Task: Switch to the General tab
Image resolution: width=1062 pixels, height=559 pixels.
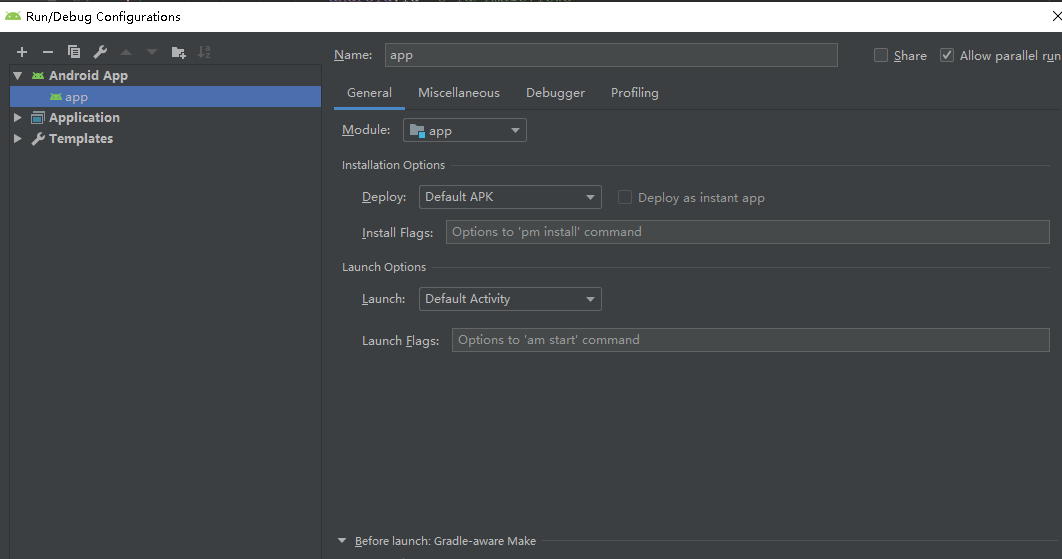Action: tap(369, 93)
